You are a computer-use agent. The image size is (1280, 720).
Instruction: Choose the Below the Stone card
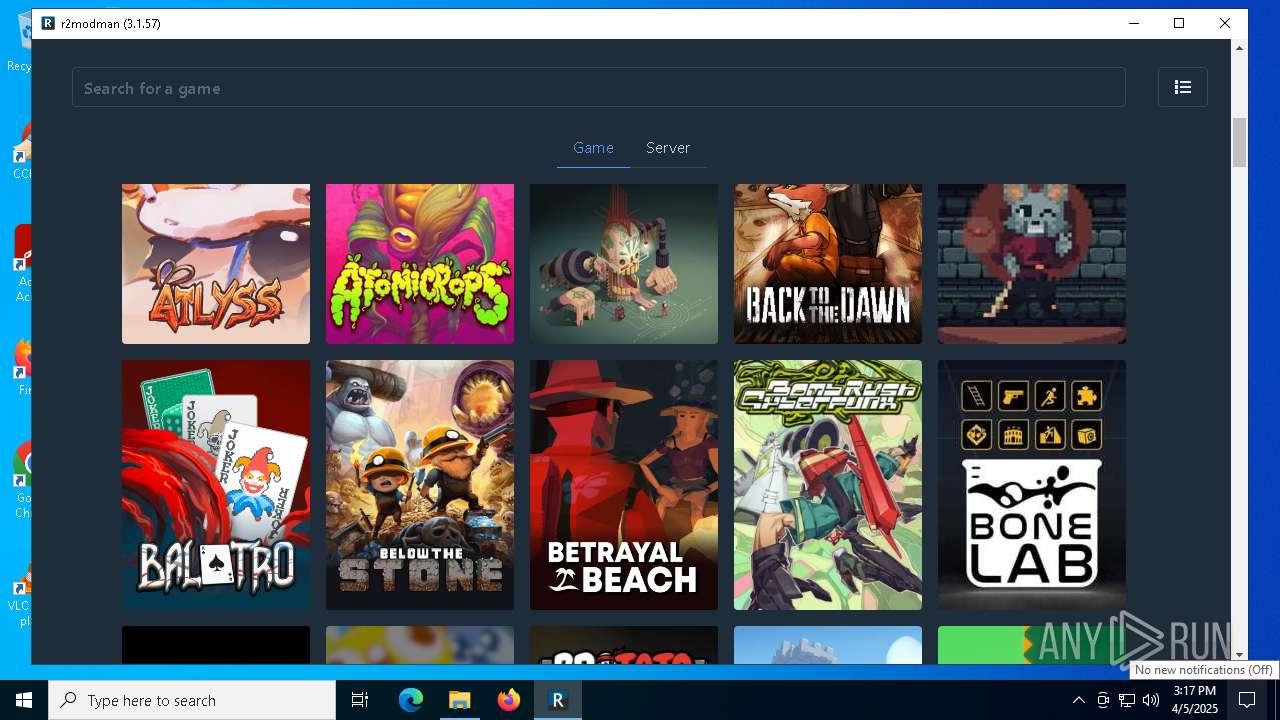[x=420, y=485]
